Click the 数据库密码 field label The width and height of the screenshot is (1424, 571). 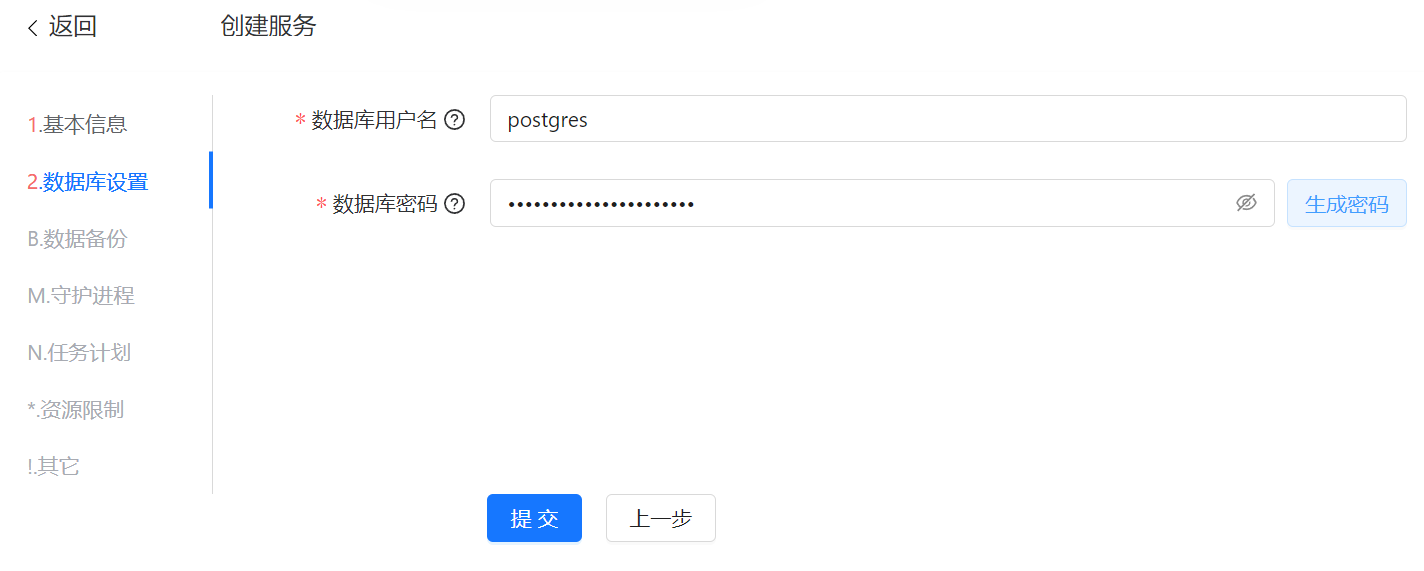[385, 204]
